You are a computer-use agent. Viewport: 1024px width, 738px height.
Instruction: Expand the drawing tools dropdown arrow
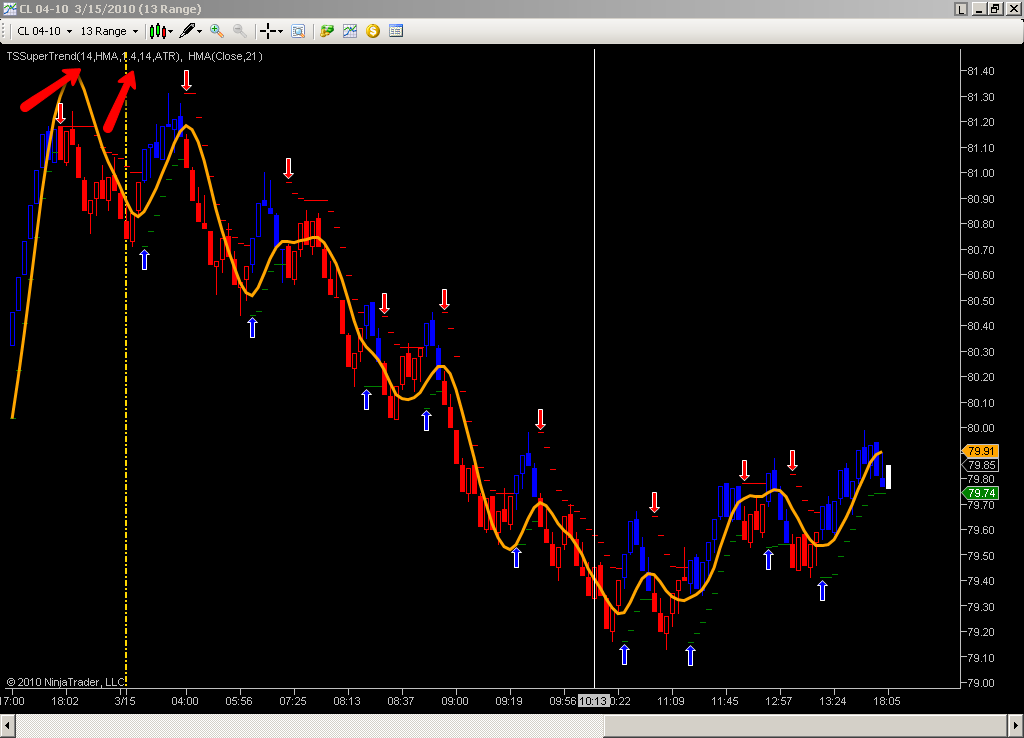(x=199, y=31)
